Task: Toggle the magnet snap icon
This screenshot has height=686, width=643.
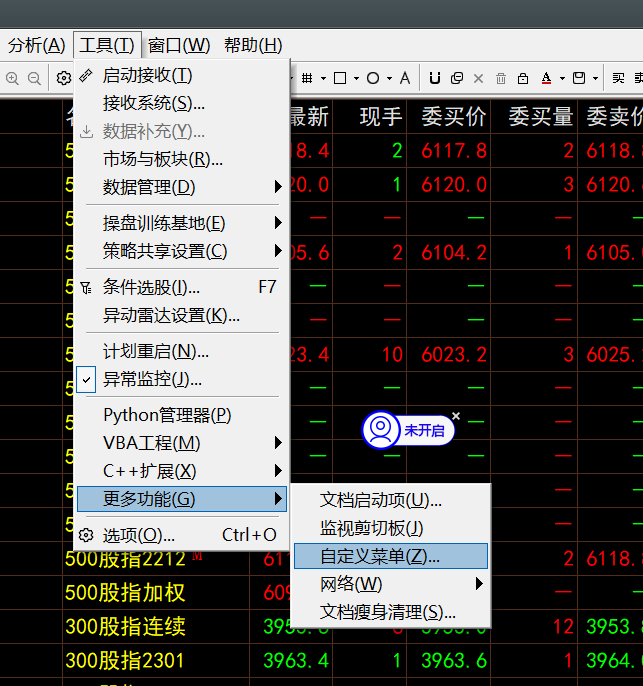Action: [434, 78]
